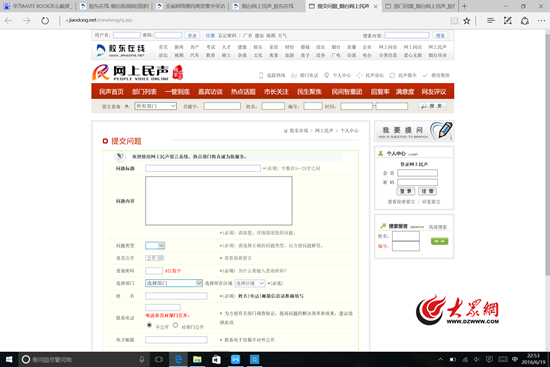Open the browser more options ellipsis
Screen dimensions: 550x367
click(x=541, y=21)
